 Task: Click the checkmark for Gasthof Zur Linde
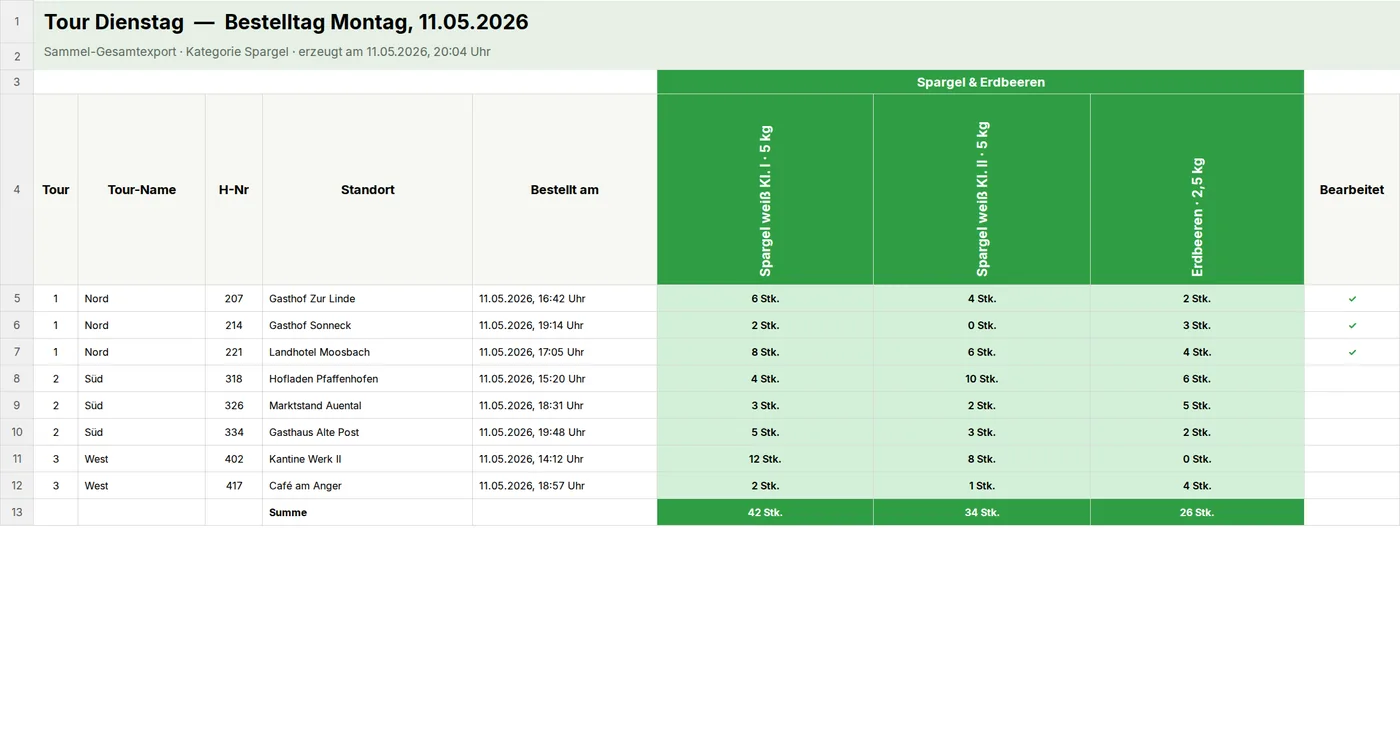point(1352,299)
